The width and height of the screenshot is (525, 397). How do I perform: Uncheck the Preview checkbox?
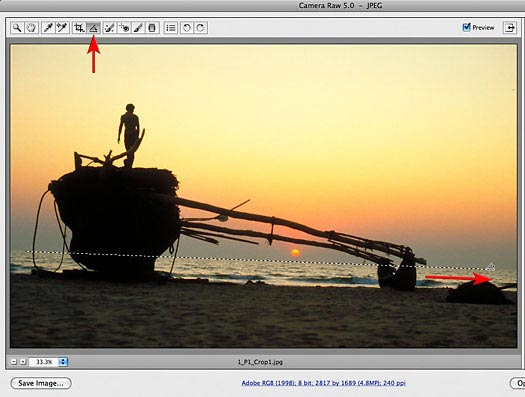pos(466,27)
